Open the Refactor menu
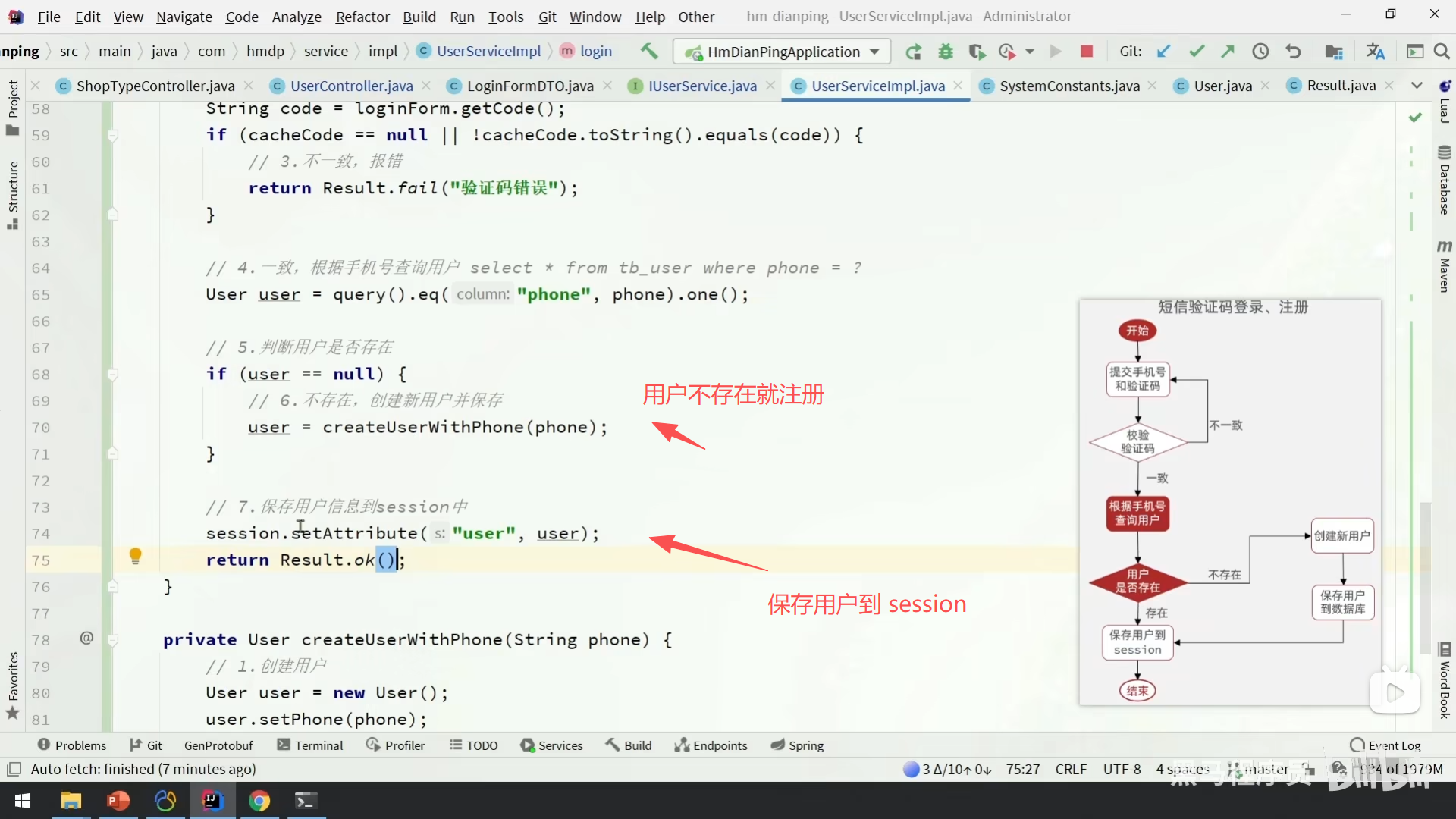1456x819 pixels. click(x=362, y=17)
